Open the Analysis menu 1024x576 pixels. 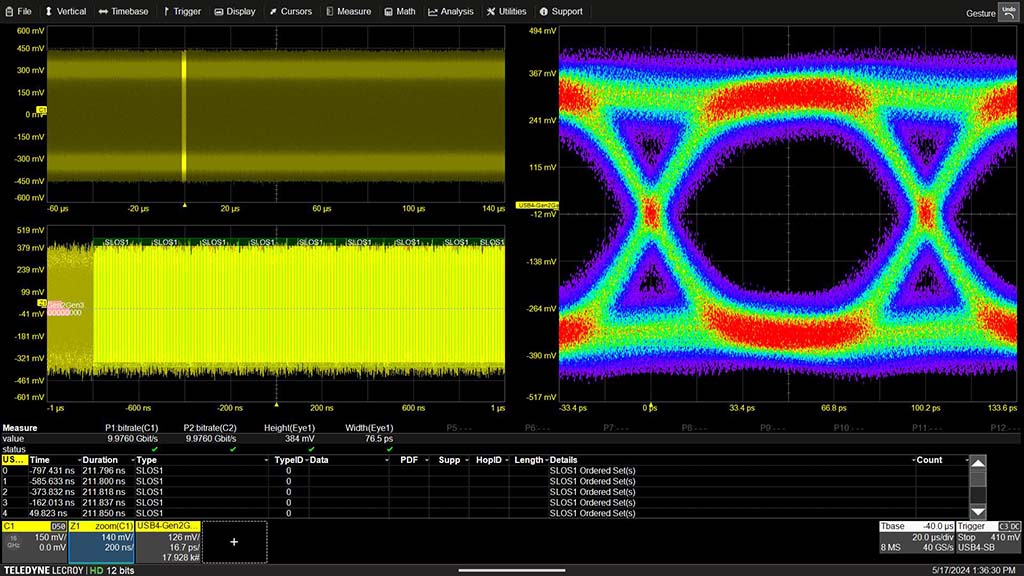[x=451, y=12]
